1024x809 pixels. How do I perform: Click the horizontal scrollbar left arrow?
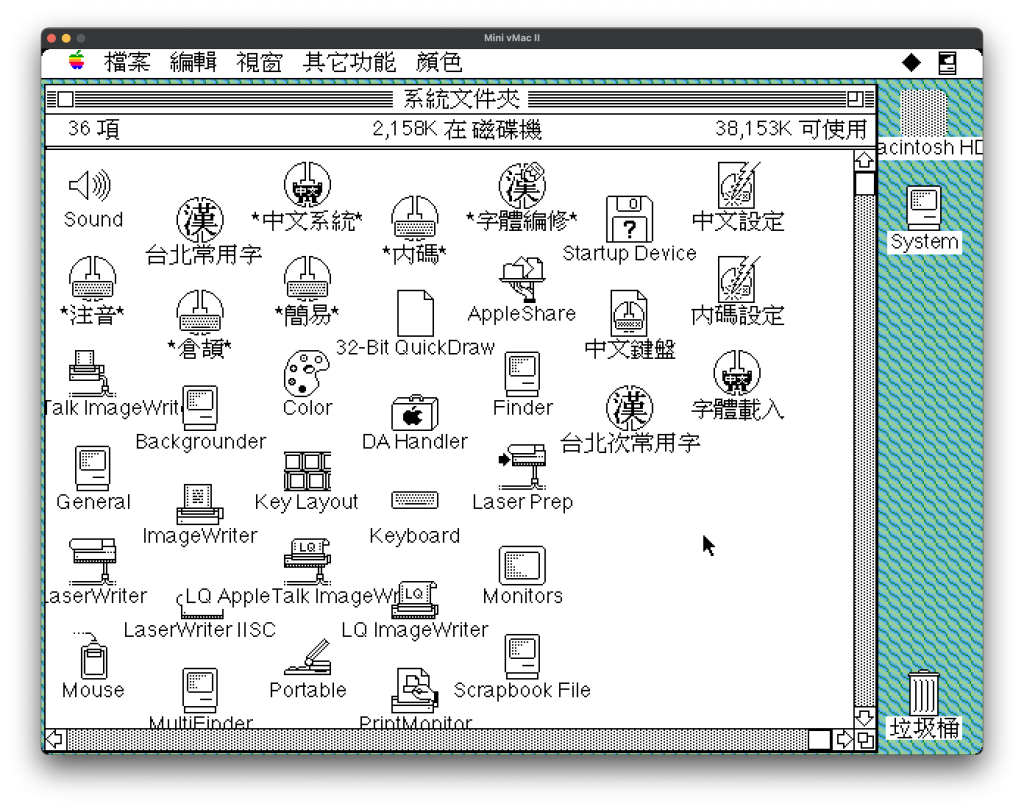[55, 740]
